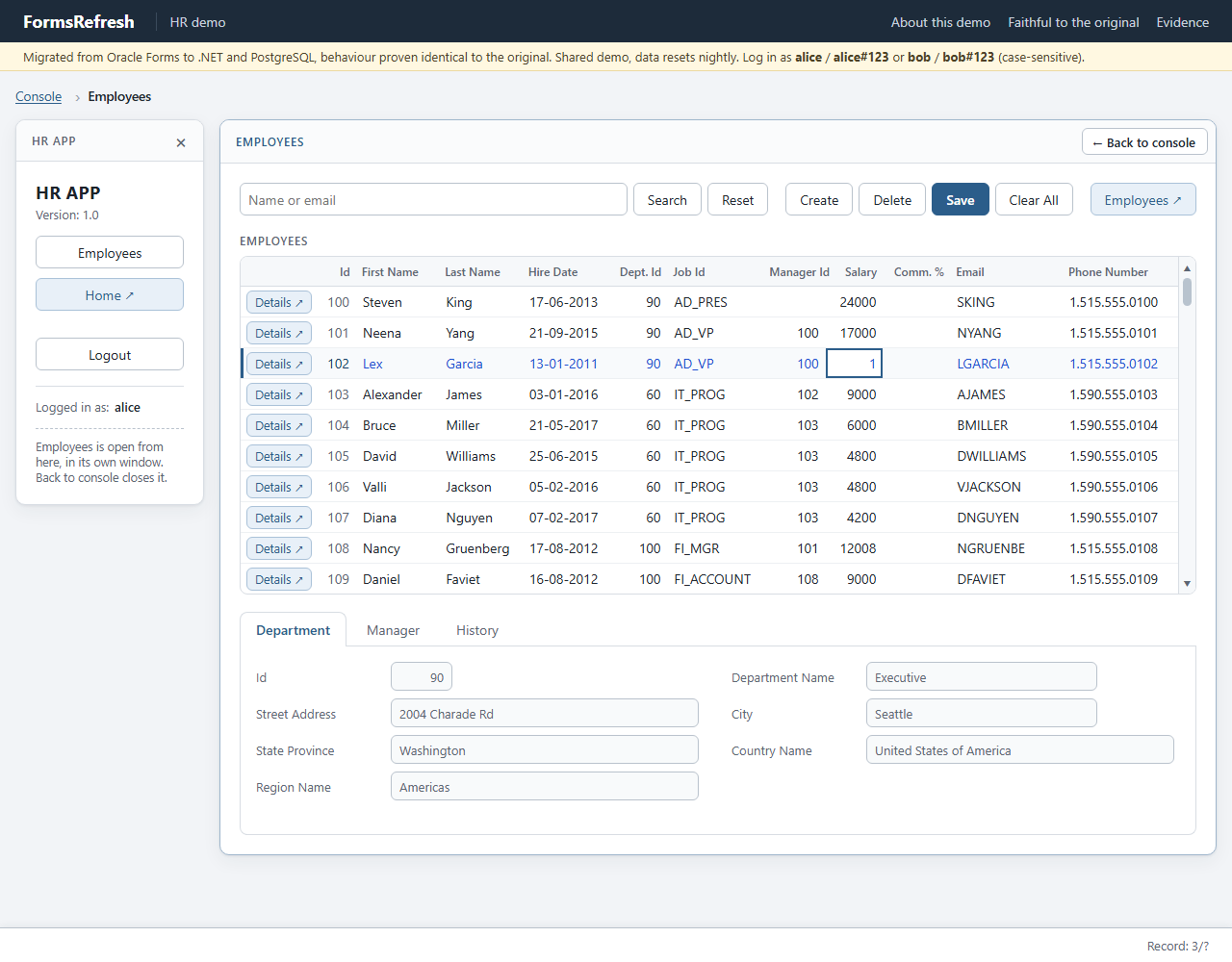This screenshot has height=962, width=1232.
Task: Open Details for Alexander James row
Action: point(279,394)
